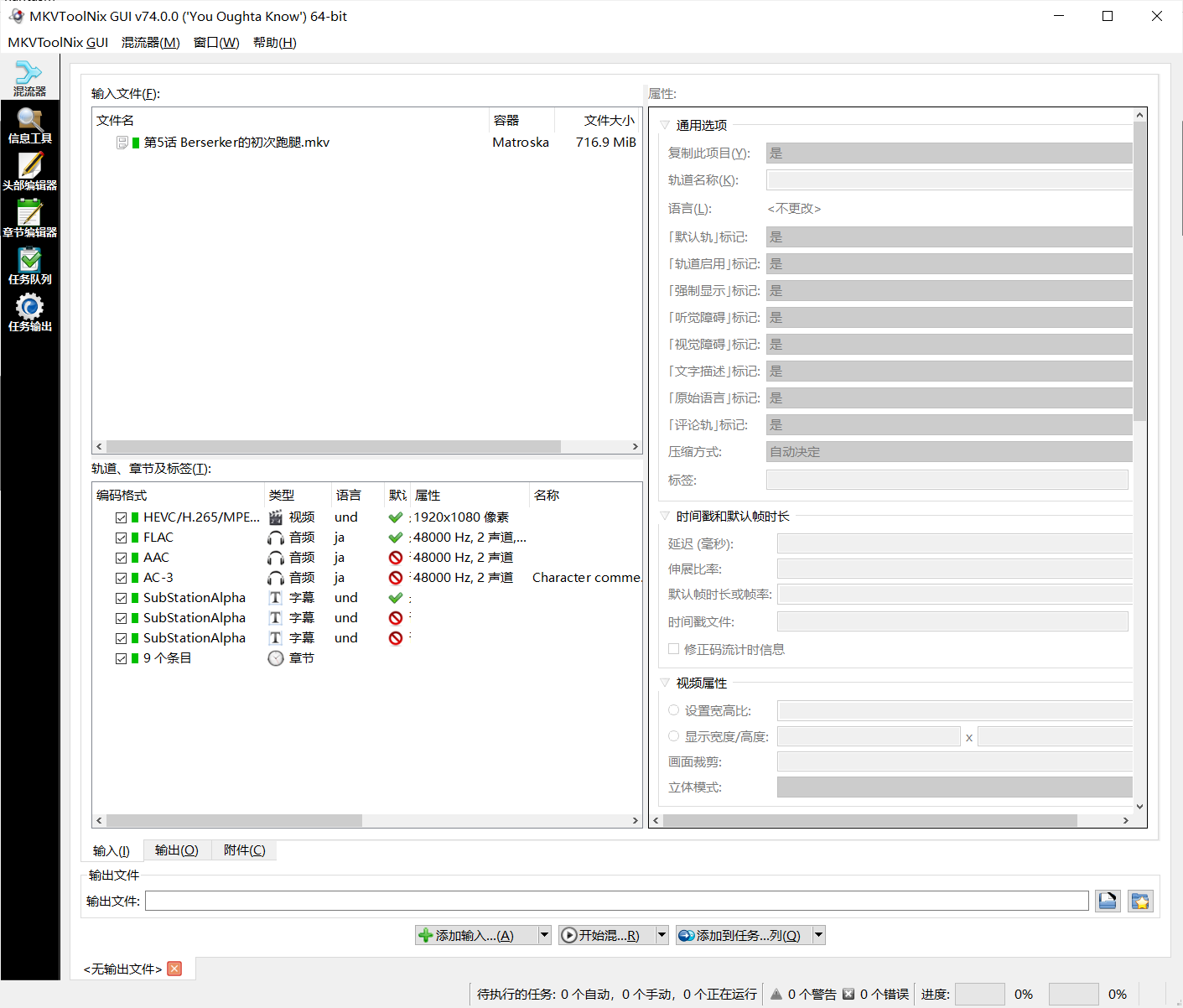
Task: Click the output file browse icon
Action: (1108, 901)
